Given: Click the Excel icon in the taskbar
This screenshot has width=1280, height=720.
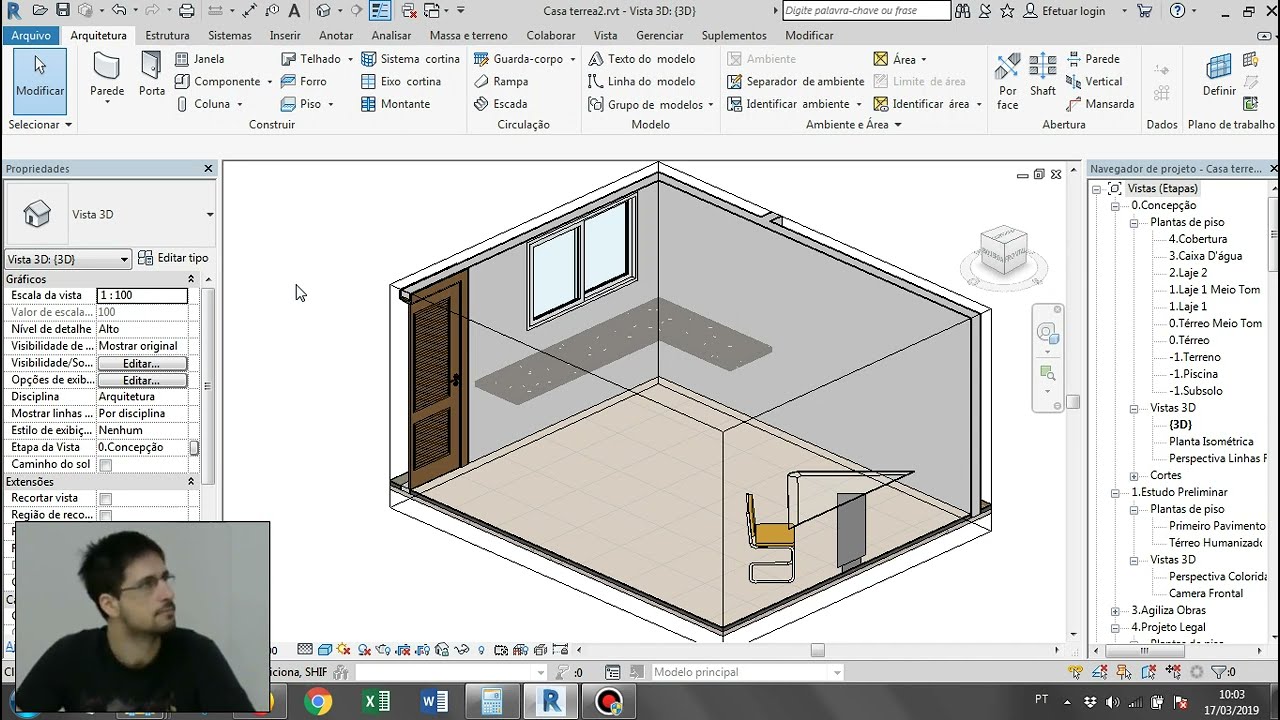Looking at the screenshot, I should pos(377,702).
